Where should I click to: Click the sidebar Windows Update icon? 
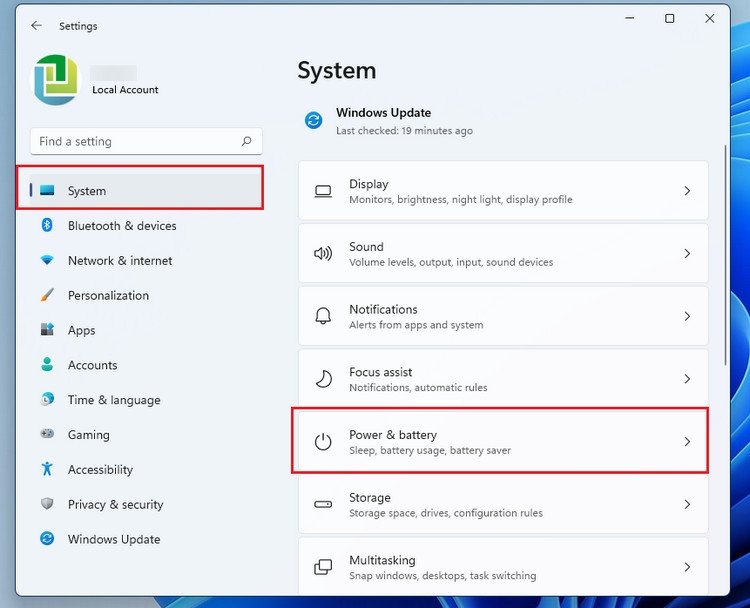click(47, 539)
